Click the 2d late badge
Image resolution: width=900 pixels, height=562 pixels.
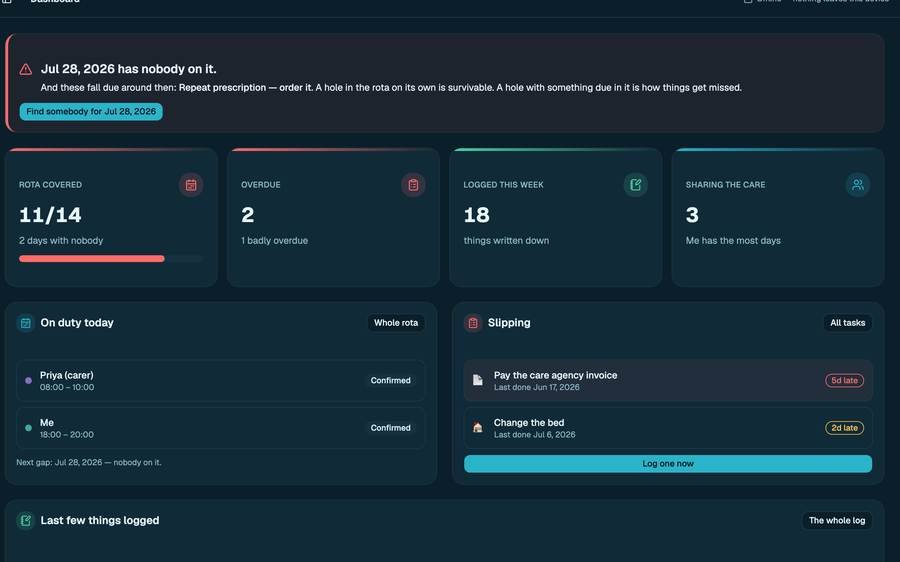[844, 428]
